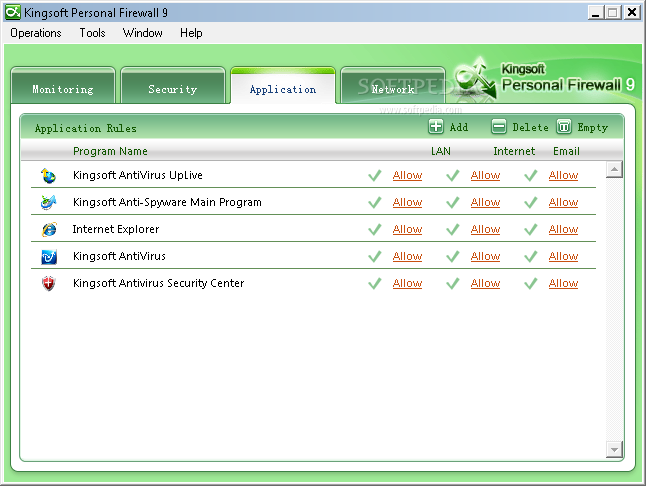646x486 pixels.
Task: Select the Internet Explorer program icon
Action: pos(49,229)
